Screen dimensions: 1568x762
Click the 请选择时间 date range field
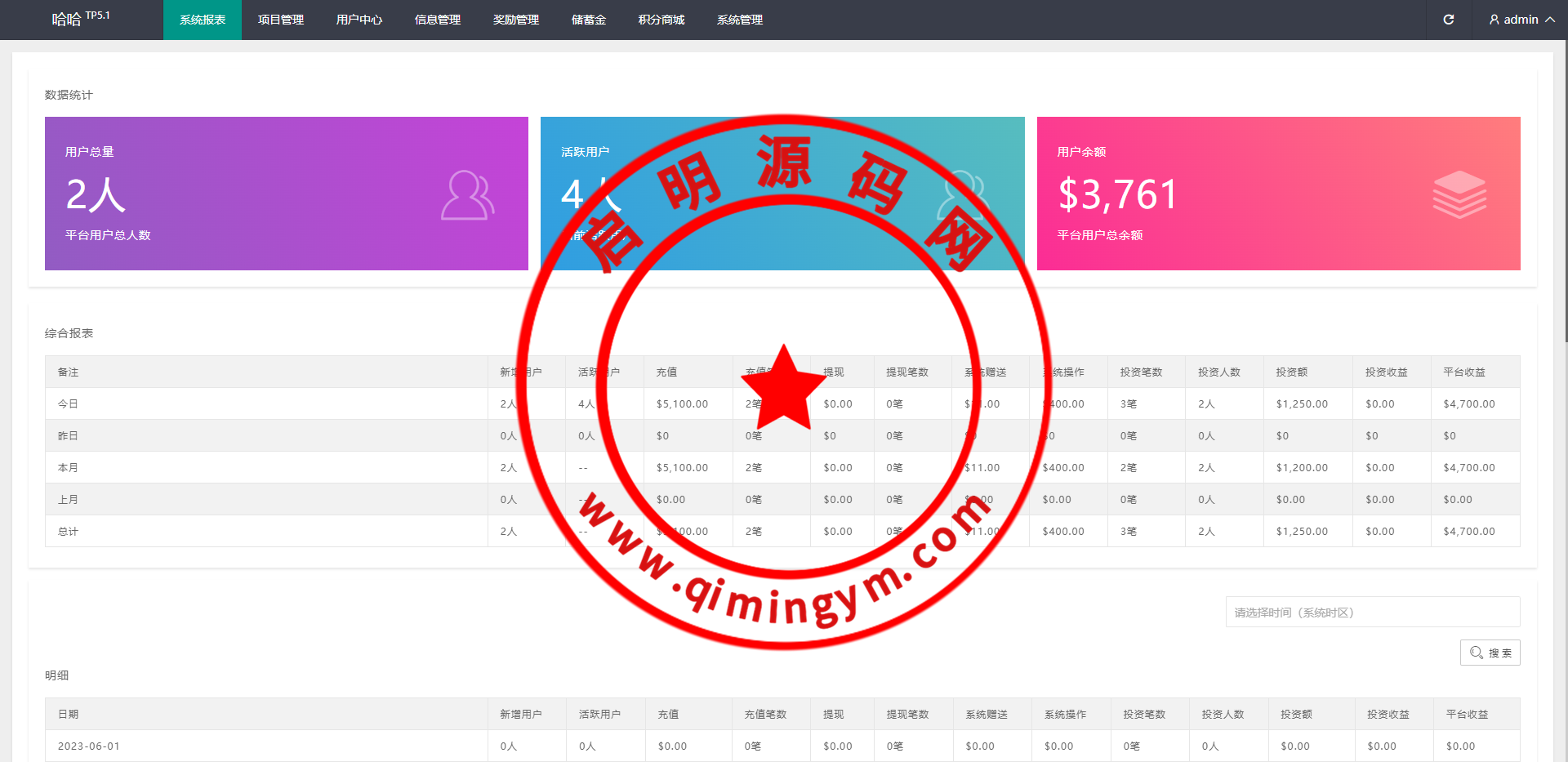(x=1372, y=612)
